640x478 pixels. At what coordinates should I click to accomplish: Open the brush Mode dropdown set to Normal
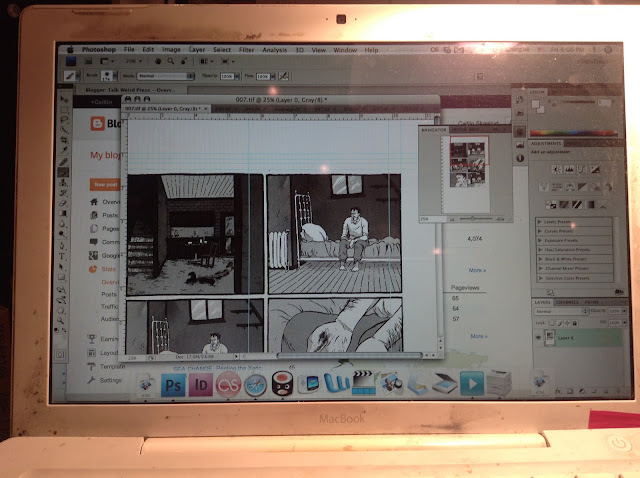tap(165, 76)
